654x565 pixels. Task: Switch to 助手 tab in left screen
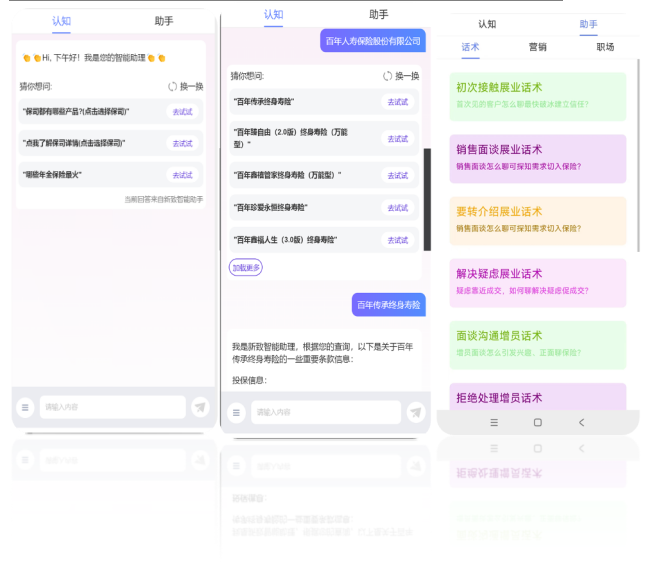pos(164,21)
